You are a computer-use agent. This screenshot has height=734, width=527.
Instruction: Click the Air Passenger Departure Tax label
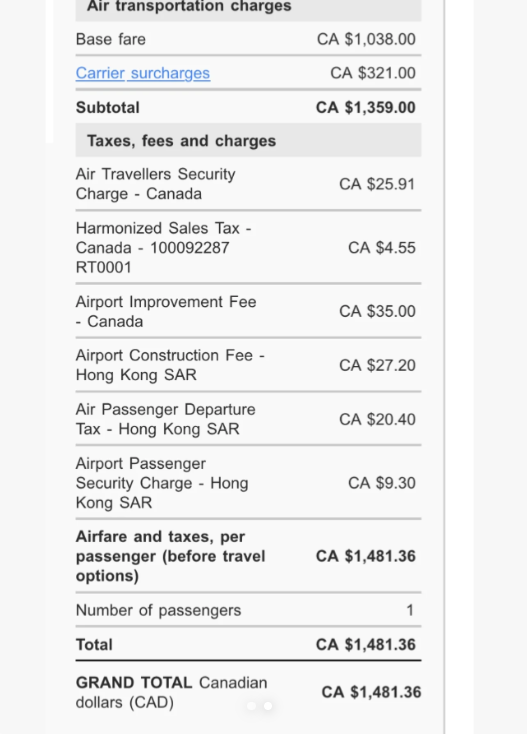[x=166, y=419]
